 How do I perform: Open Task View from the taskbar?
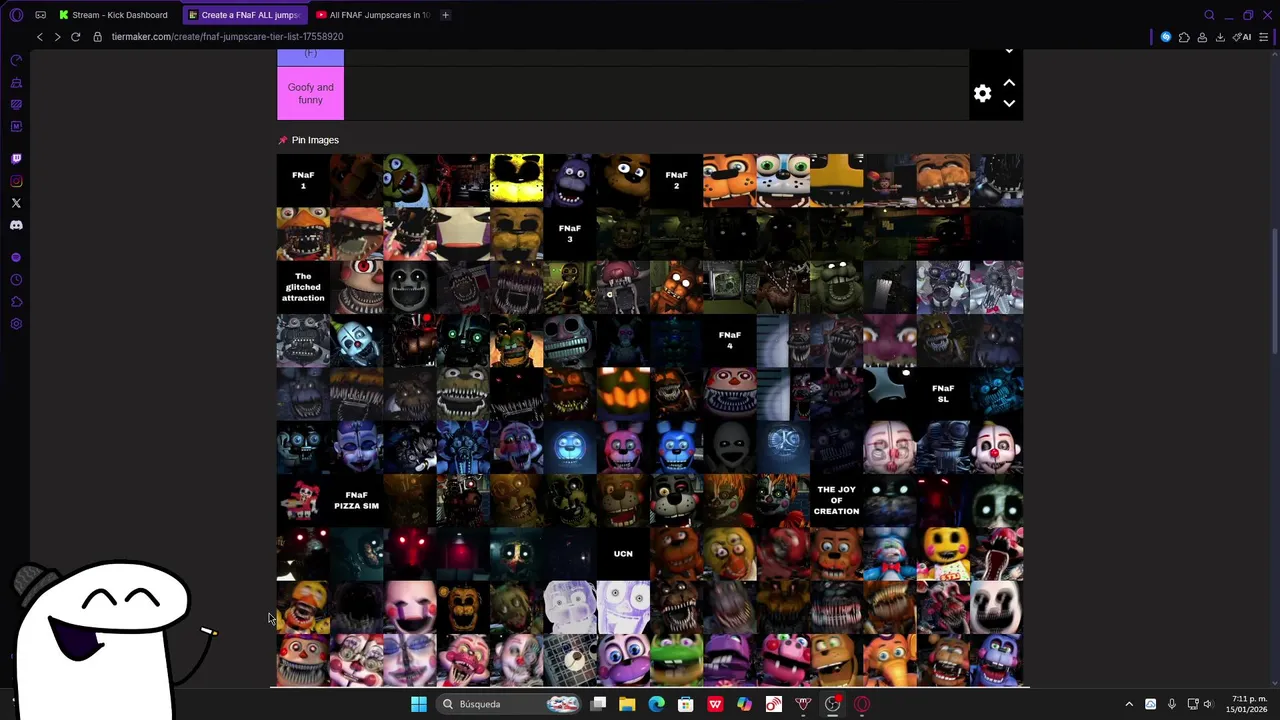click(x=598, y=704)
